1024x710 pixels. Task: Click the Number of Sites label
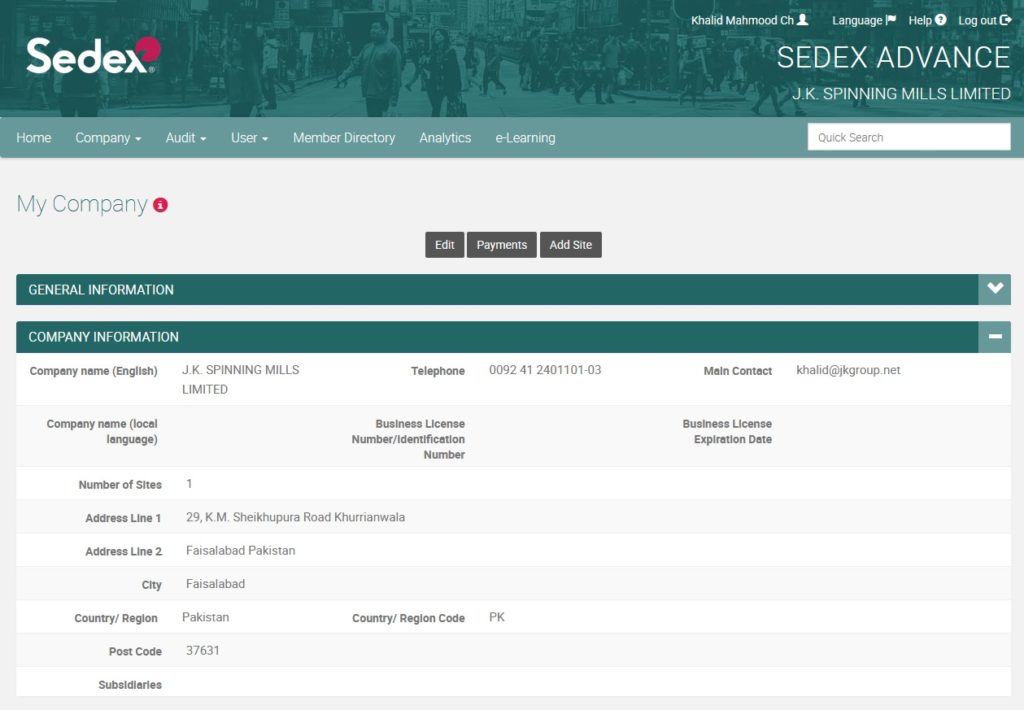coord(120,485)
